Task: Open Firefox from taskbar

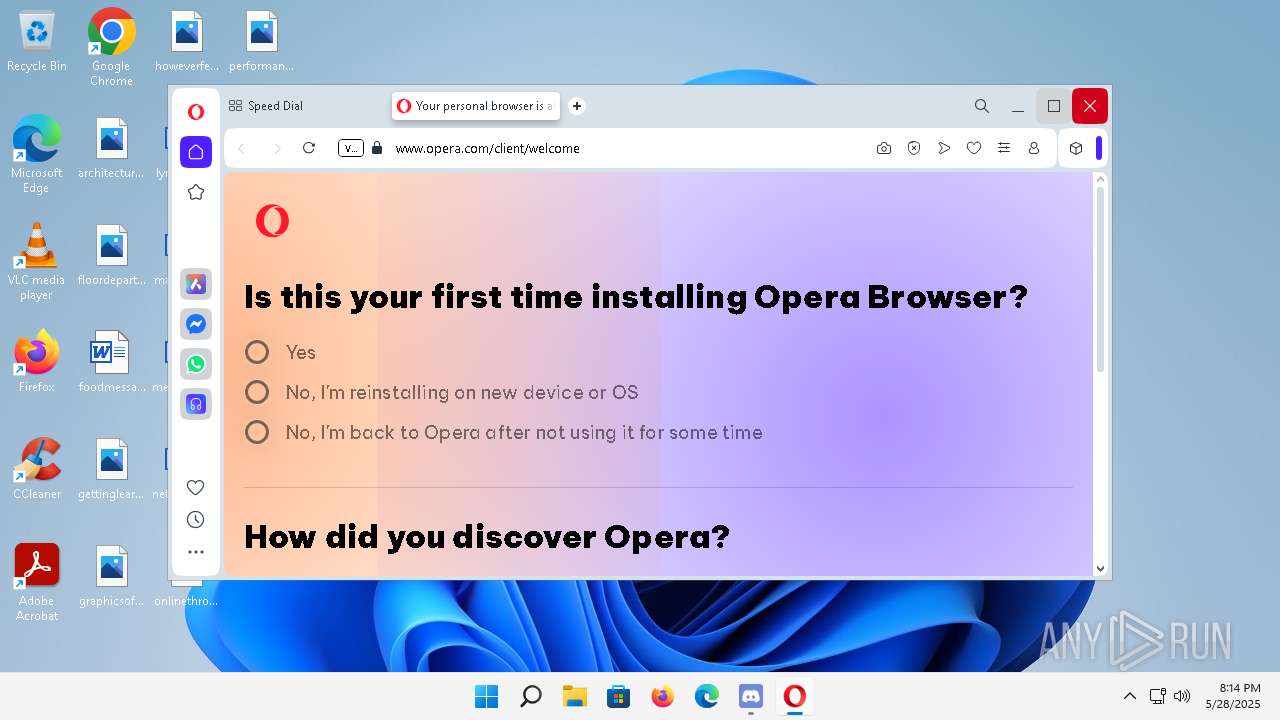Action: (662, 696)
